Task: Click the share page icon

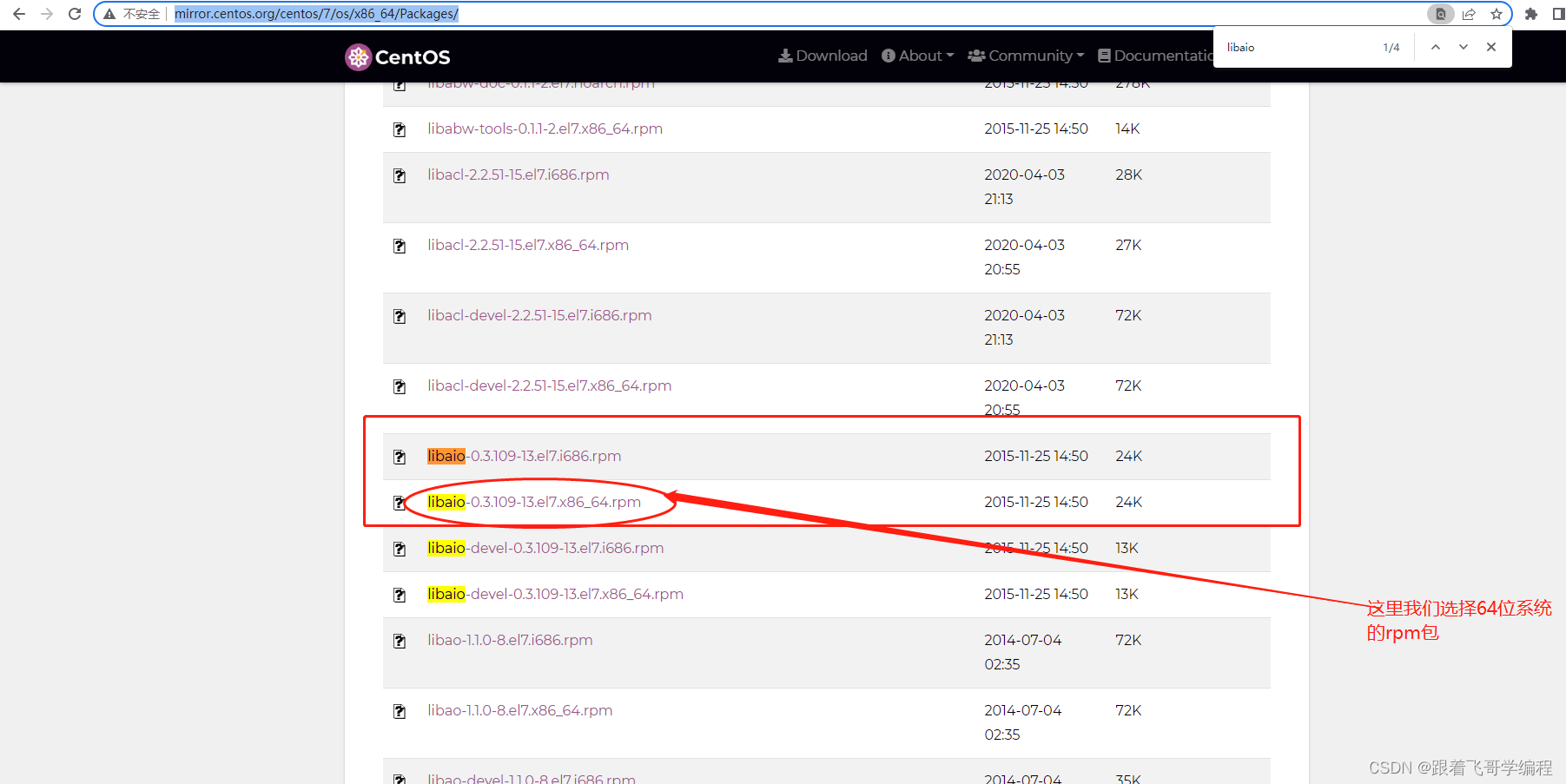Action: [1469, 14]
